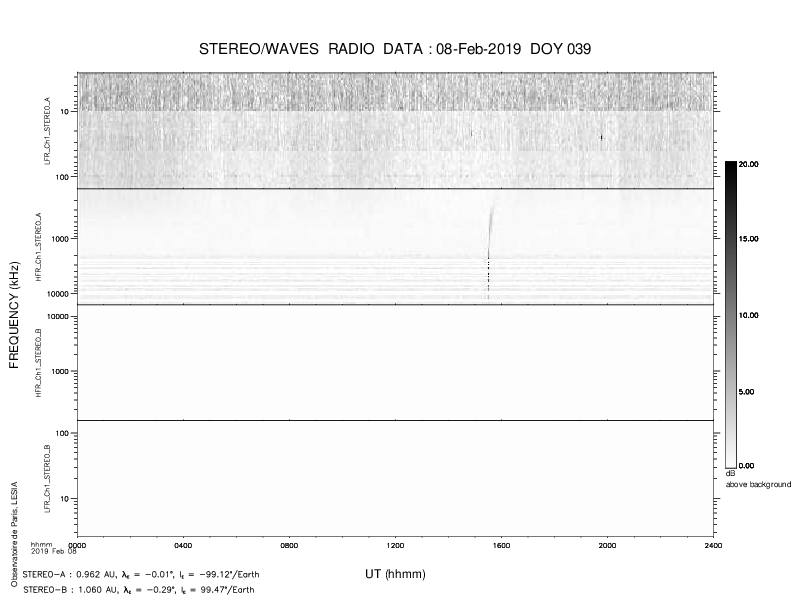Click the 'HFR_Ch1_STEREO_A' panel label
The height and width of the screenshot is (612, 792).
click(x=38, y=247)
